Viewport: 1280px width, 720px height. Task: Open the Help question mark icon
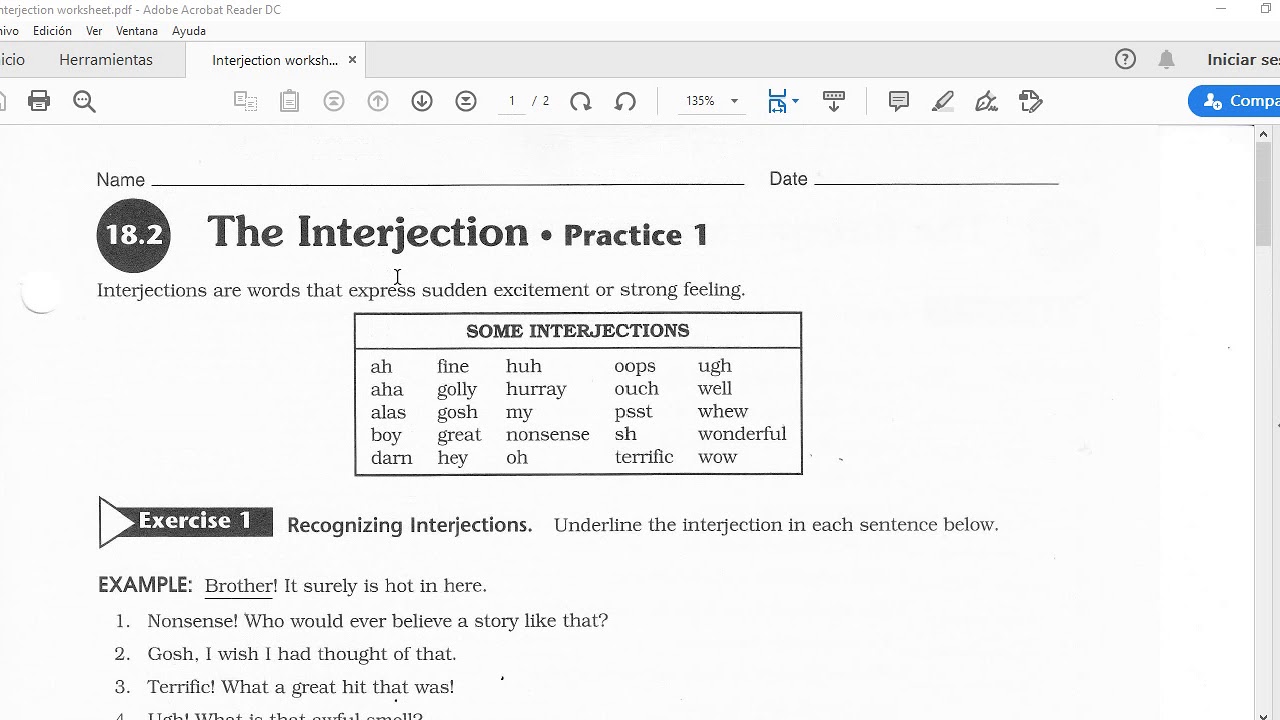tap(1125, 59)
